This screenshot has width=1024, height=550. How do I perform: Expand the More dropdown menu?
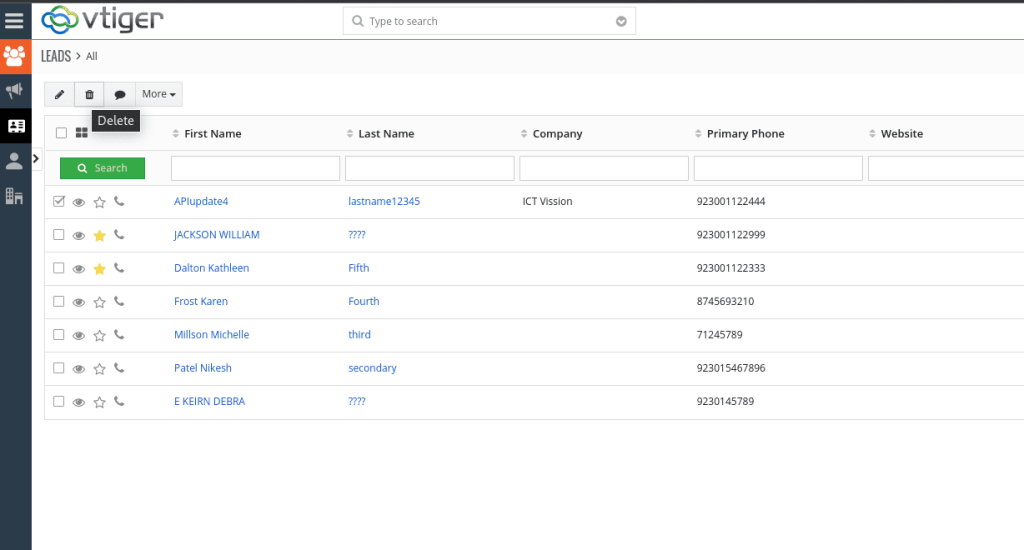(159, 94)
